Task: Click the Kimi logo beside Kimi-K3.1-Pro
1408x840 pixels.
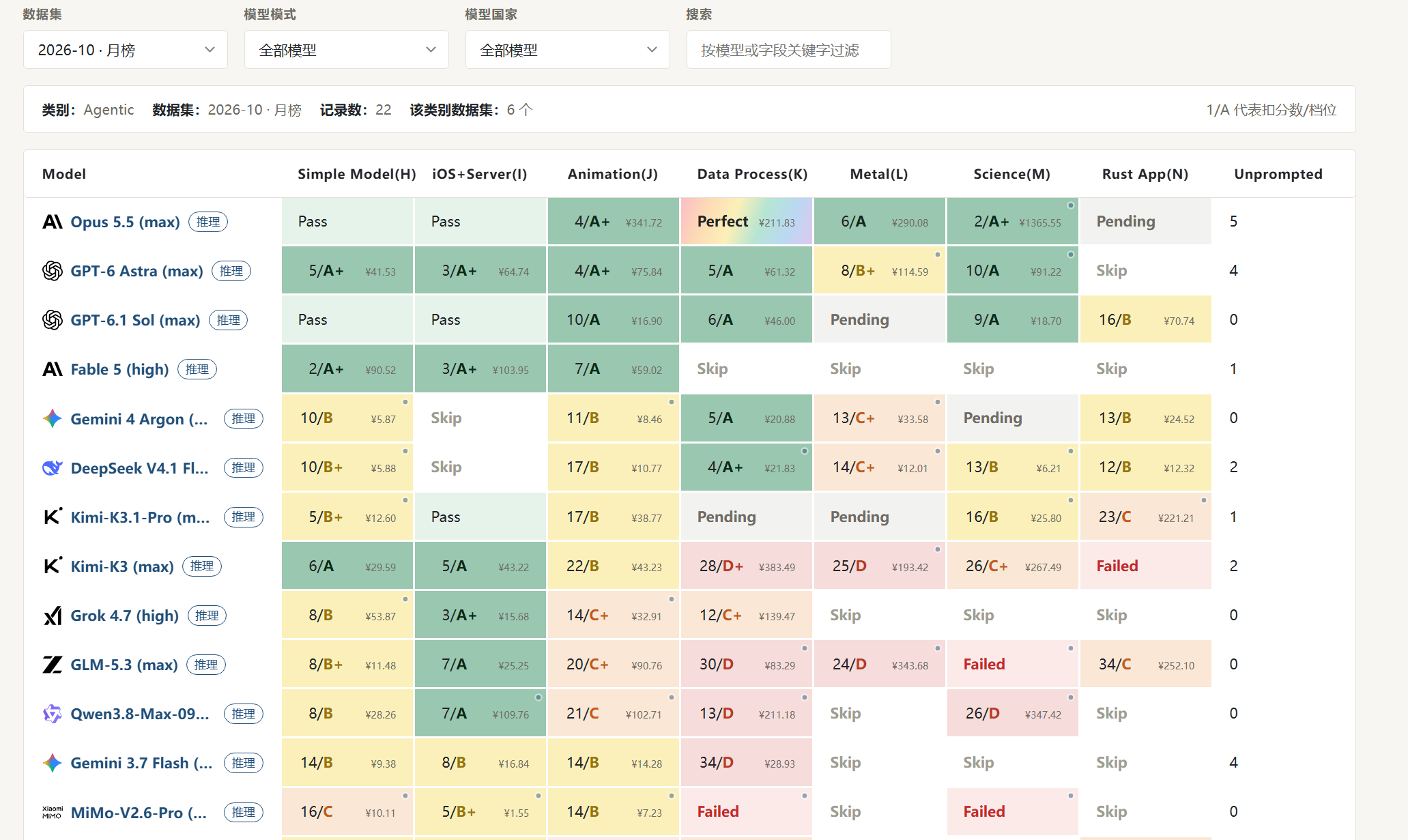Action: [53, 517]
